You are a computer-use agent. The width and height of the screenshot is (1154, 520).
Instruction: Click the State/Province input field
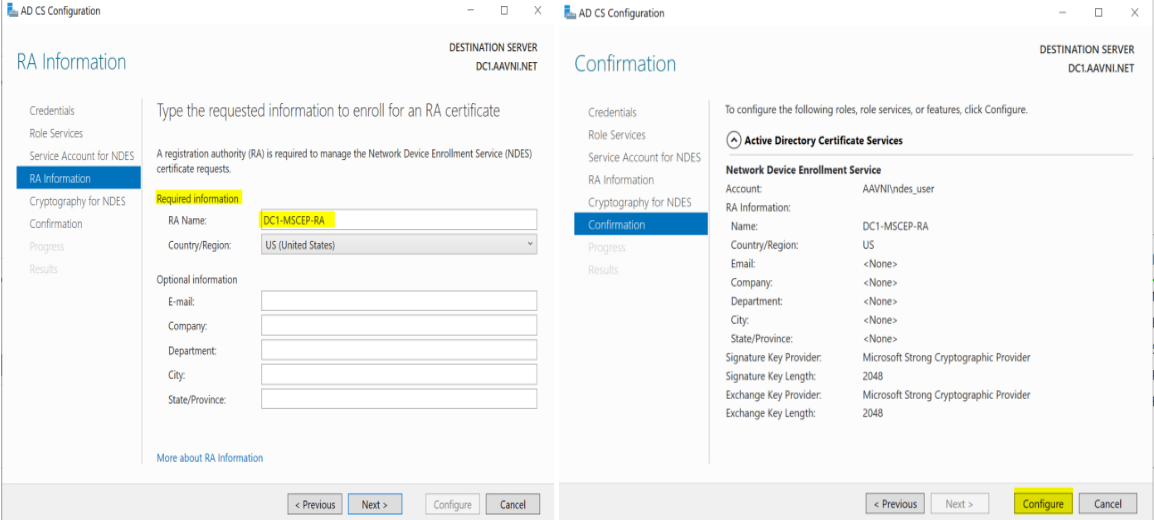point(398,400)
